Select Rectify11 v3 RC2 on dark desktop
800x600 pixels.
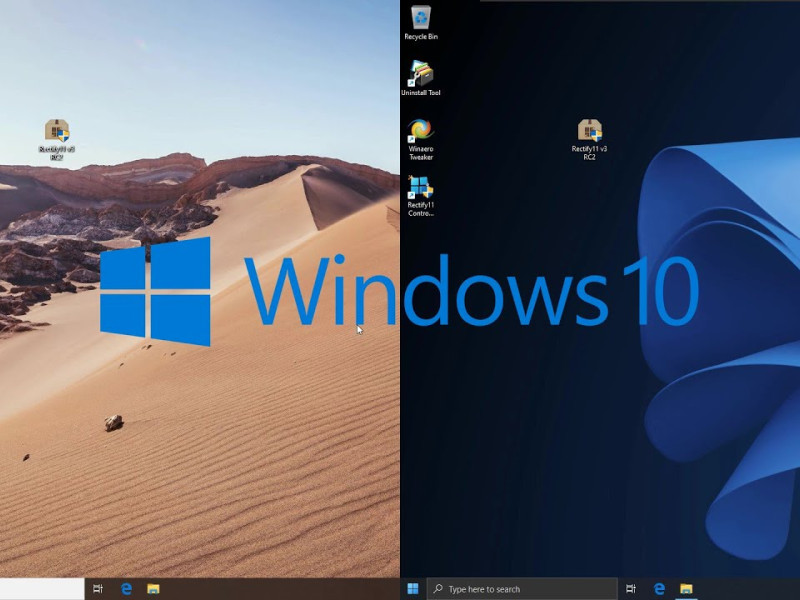pos(589,139)
